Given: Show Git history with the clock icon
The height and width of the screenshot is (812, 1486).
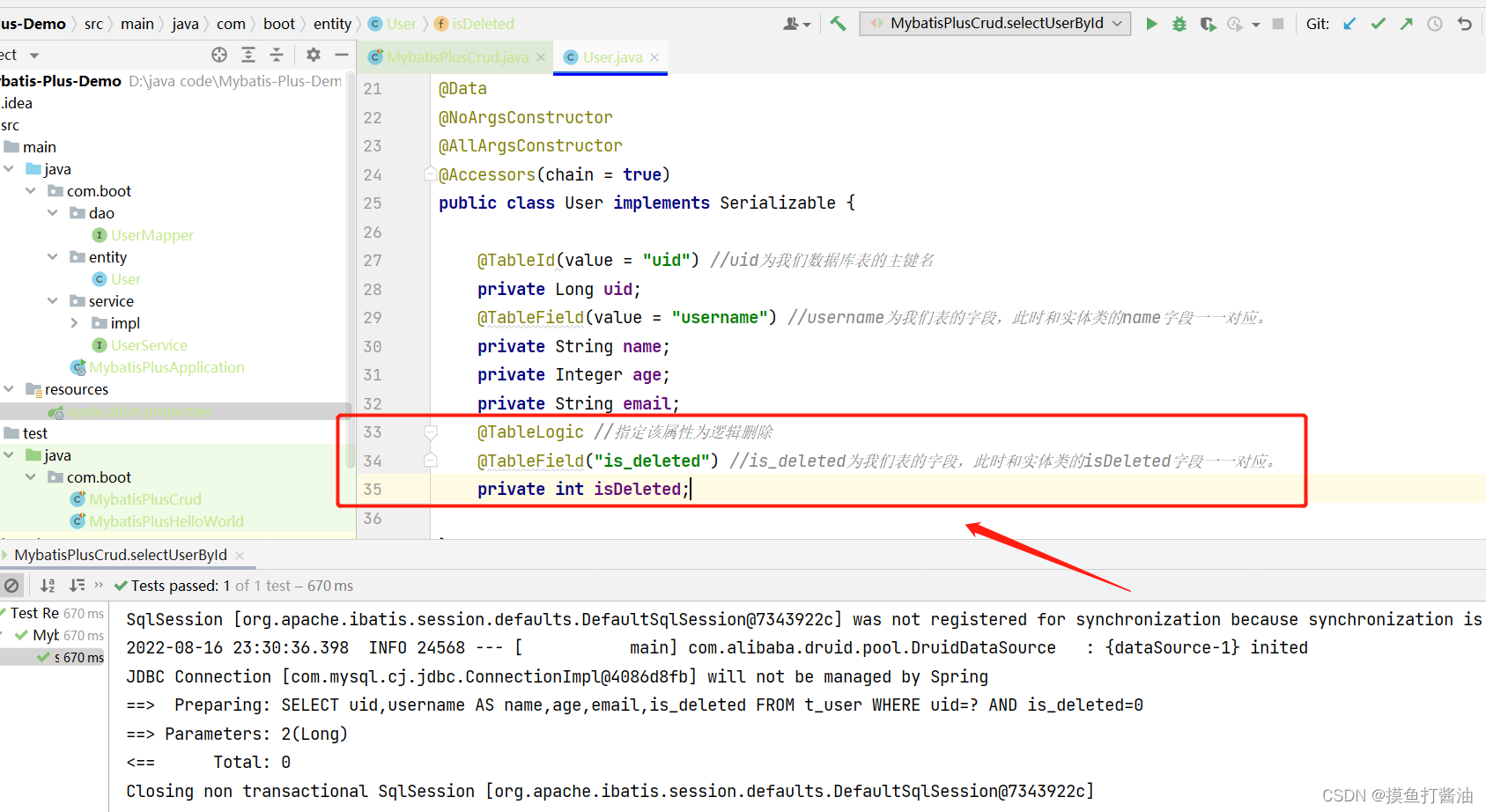Looking at the screenshot, I should pyautogui.click(x=1435, y=24).
